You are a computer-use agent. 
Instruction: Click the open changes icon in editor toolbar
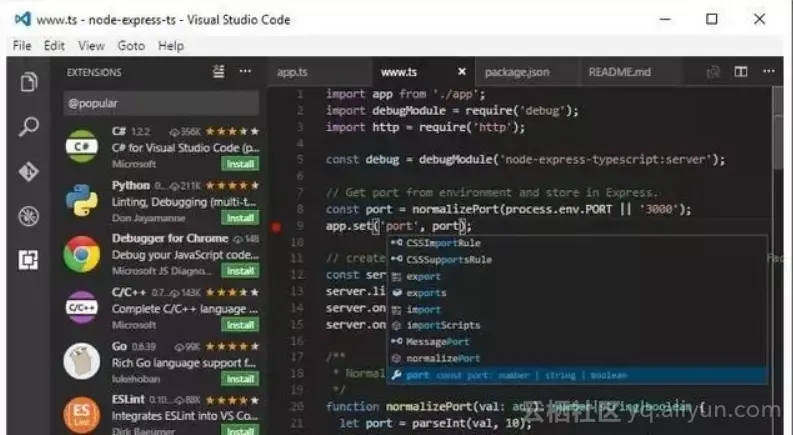[x=713, y=72]
